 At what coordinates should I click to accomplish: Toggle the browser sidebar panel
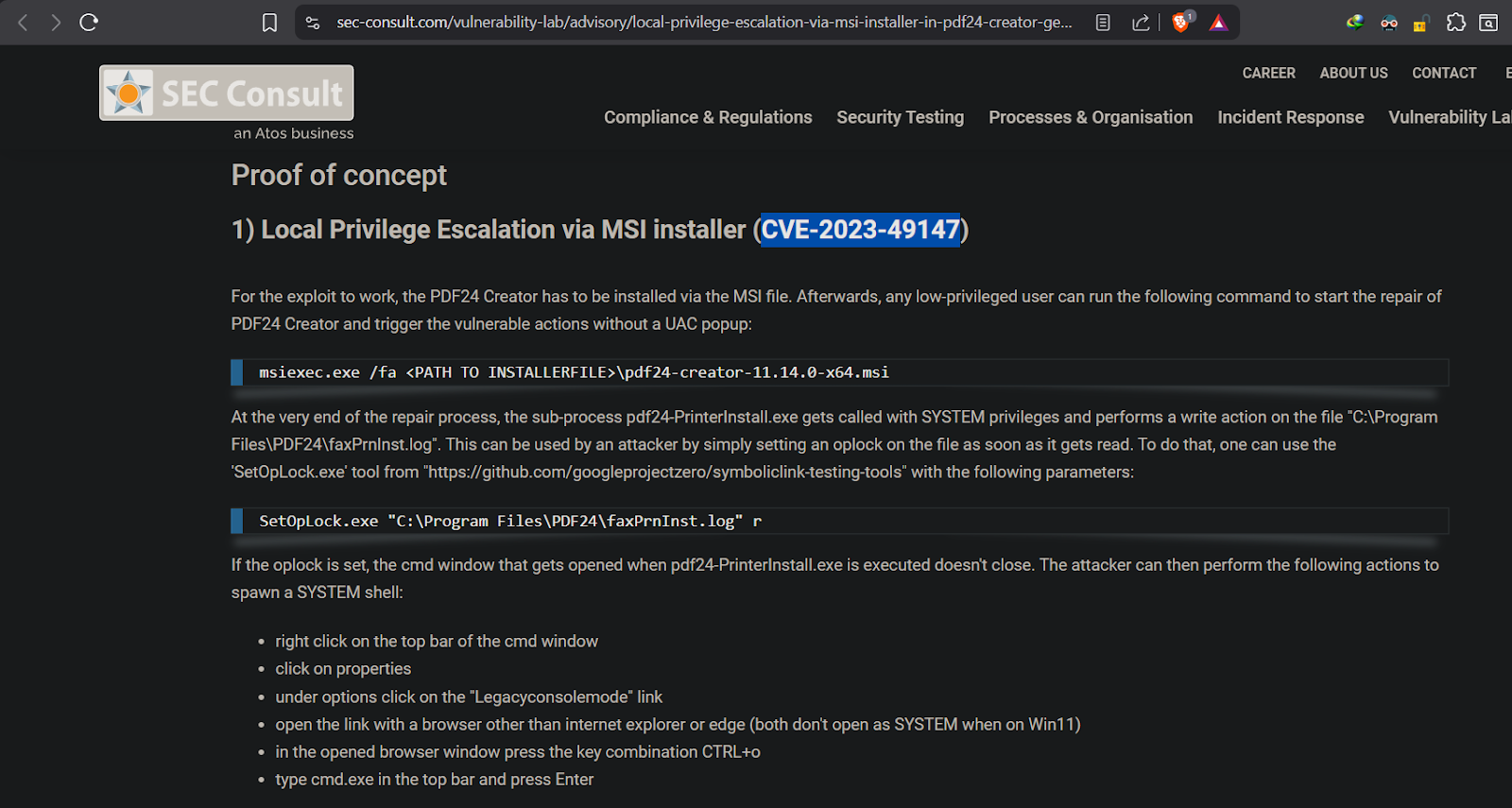tap(1488, 23)
